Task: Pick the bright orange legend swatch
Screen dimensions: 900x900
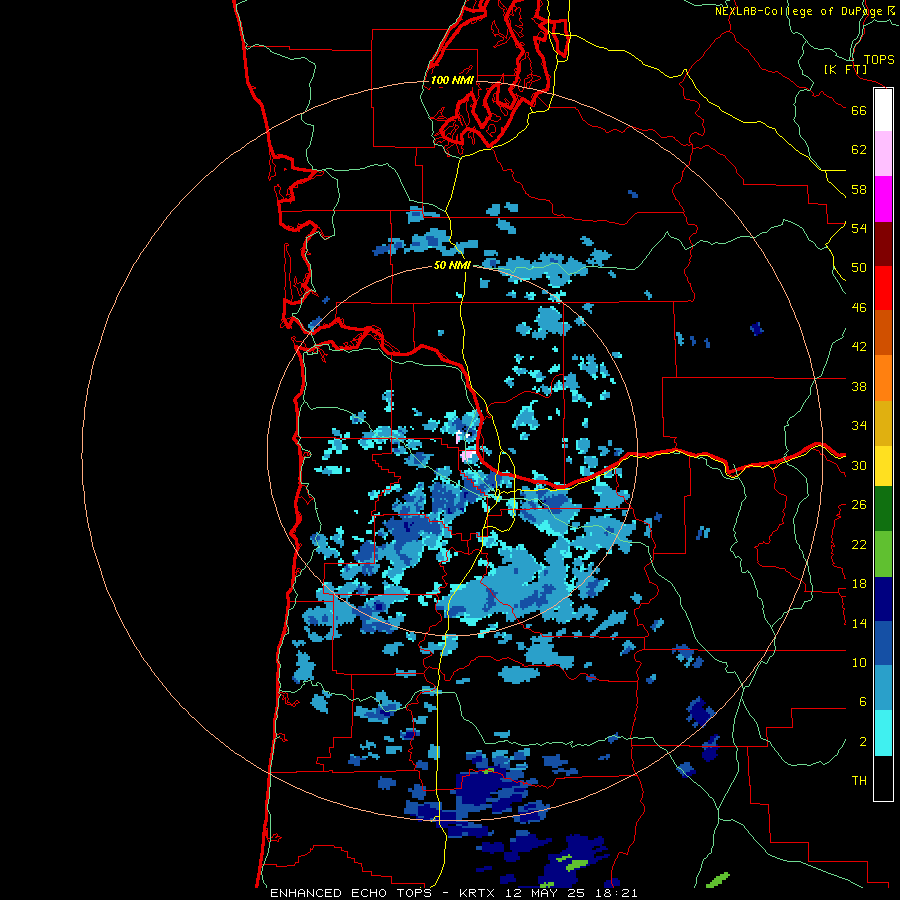Action: (x=883, y=378)
